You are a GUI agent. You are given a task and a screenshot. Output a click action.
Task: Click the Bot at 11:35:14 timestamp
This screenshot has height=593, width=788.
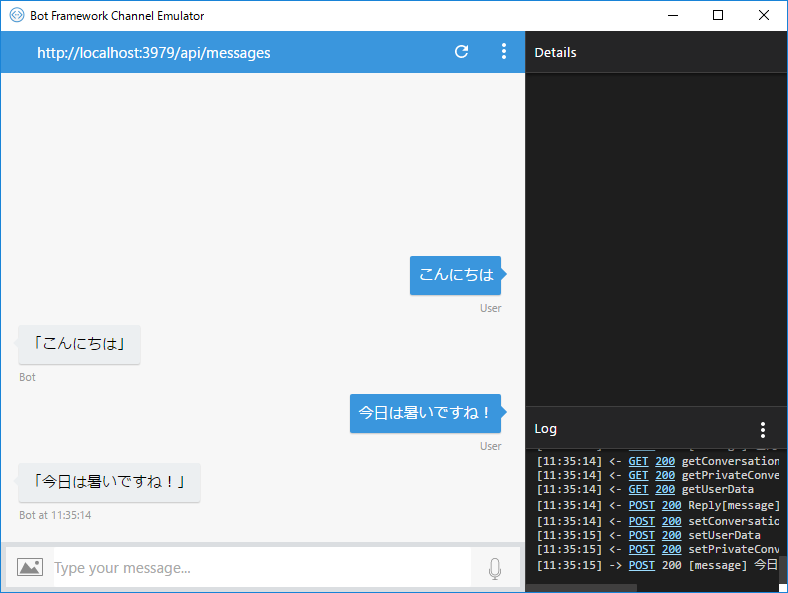click(x=55, y=516)
